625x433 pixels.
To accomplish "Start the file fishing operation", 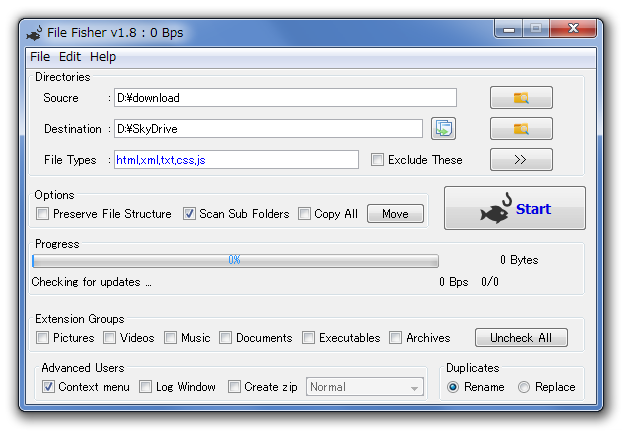I will click(515, 208).
